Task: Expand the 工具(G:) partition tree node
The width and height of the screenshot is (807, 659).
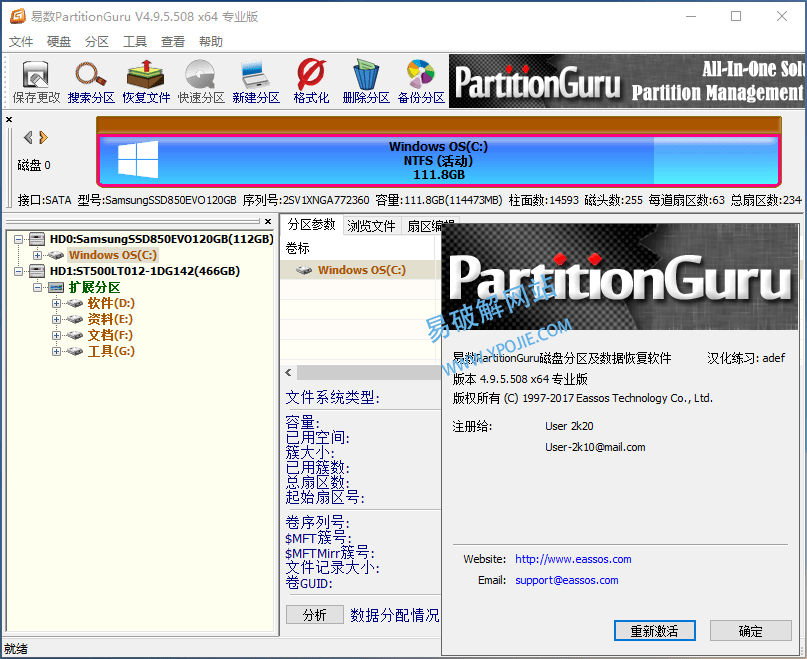Action: 57,351
